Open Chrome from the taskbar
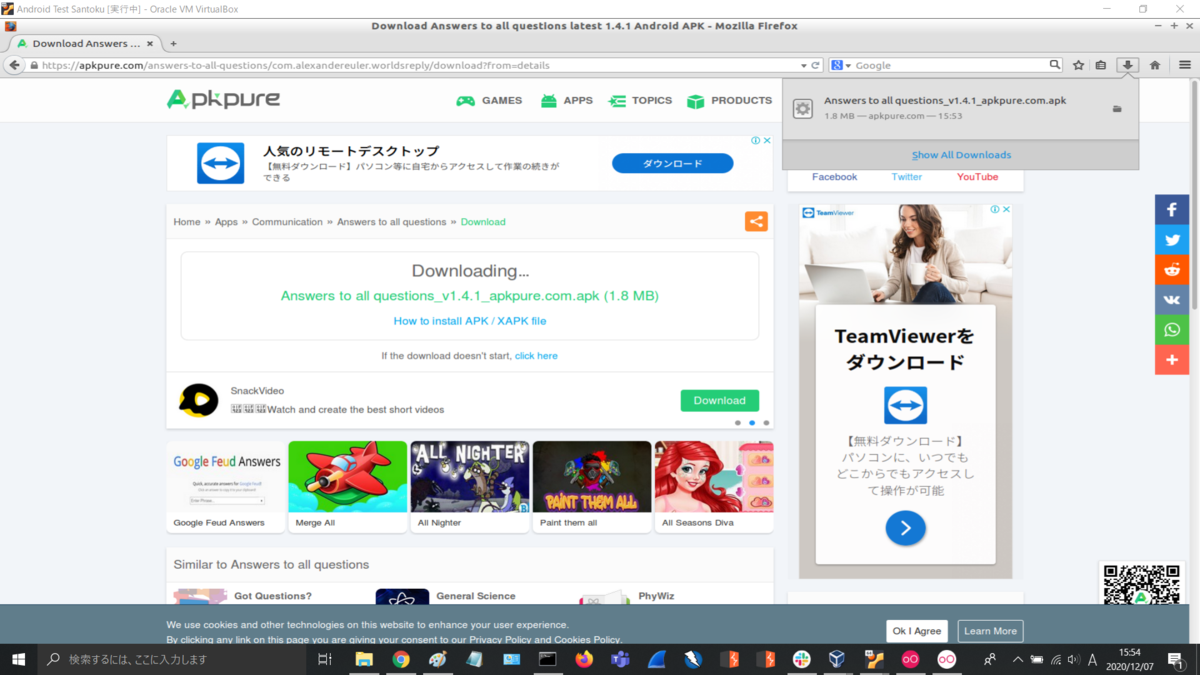 point(401,659)
